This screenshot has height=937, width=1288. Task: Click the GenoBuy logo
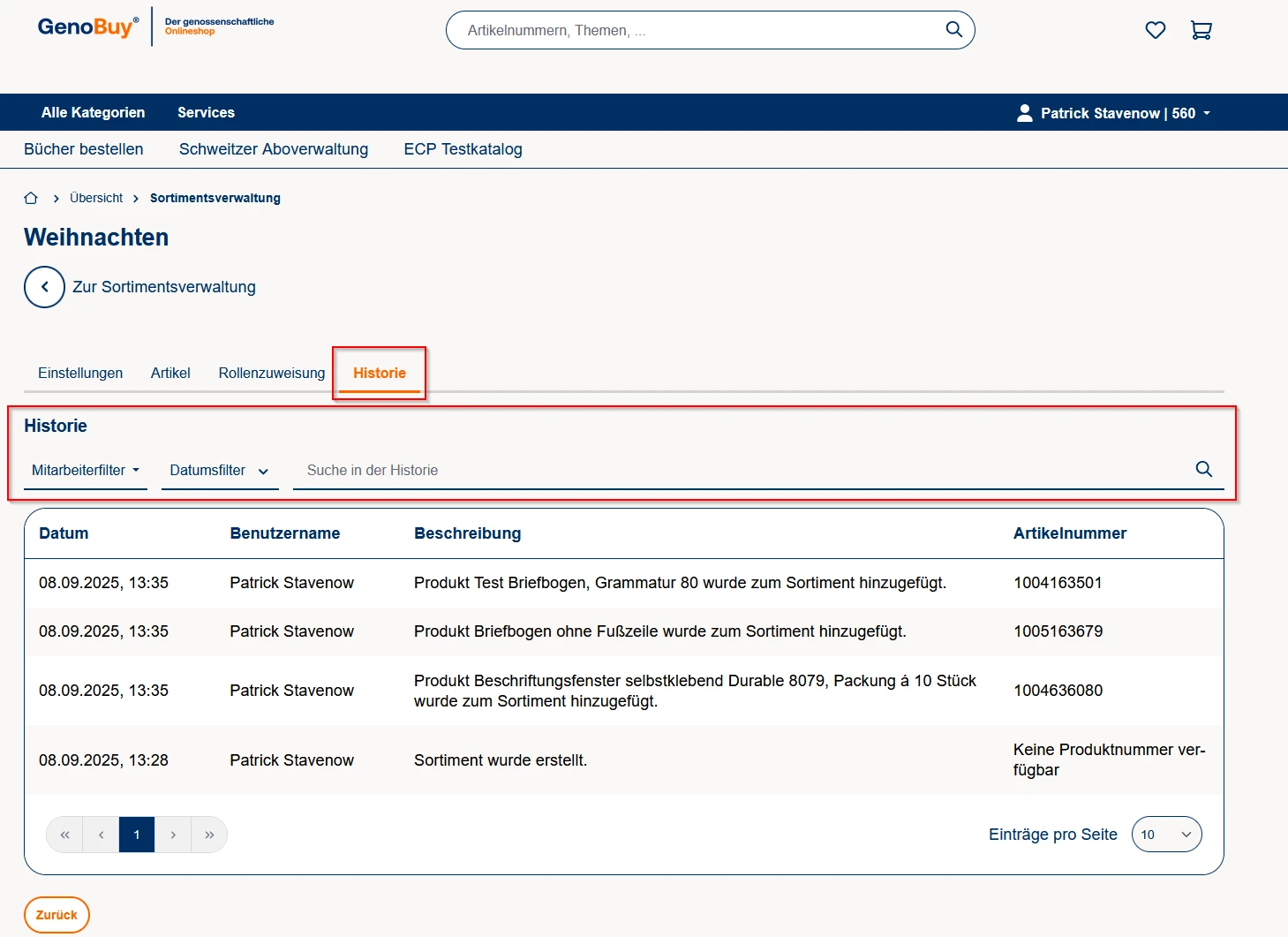[x=87, y=26]
